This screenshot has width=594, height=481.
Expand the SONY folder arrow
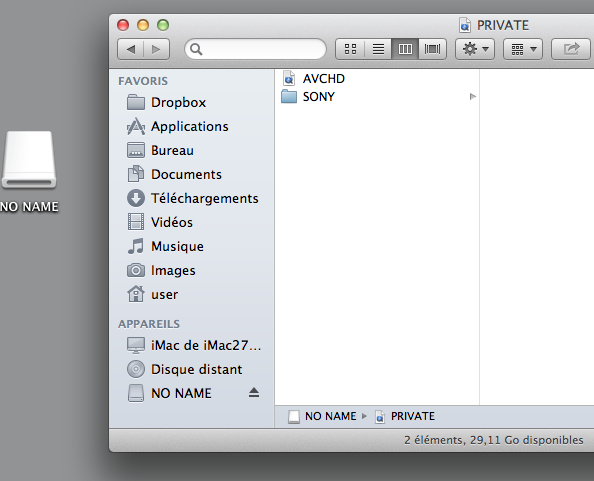coord(472,97)
